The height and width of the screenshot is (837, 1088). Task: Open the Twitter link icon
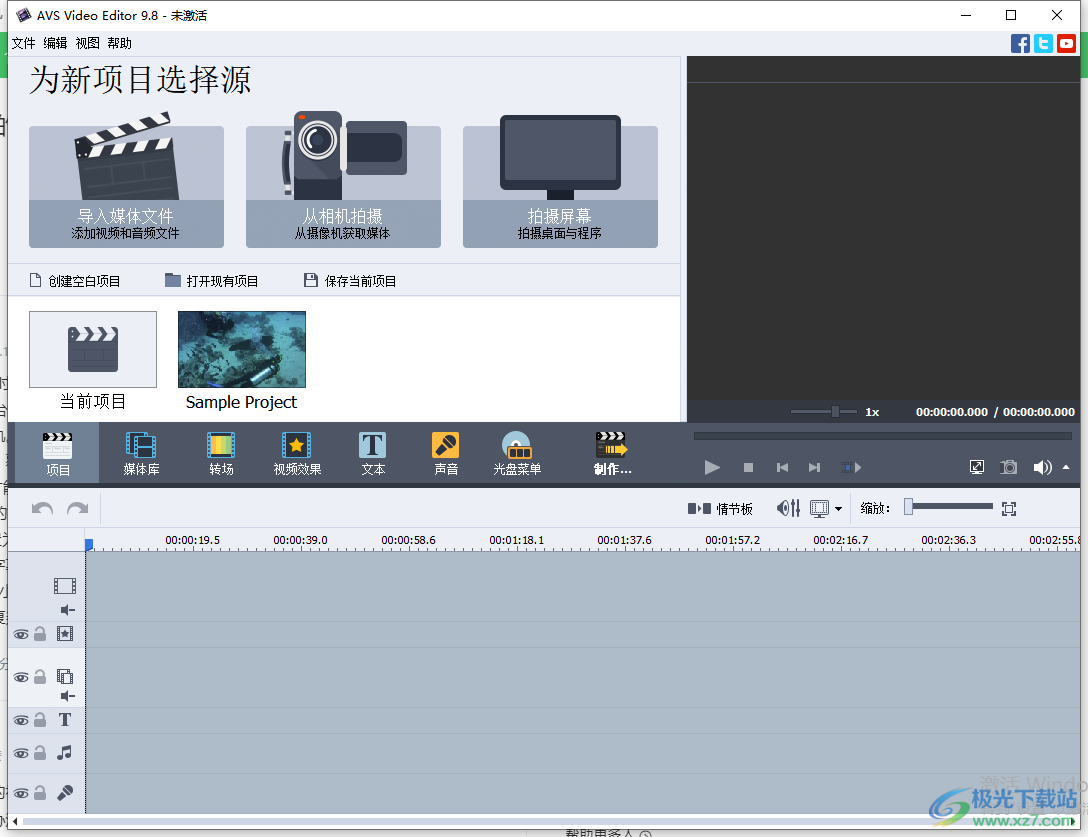tap(1043, 44)
